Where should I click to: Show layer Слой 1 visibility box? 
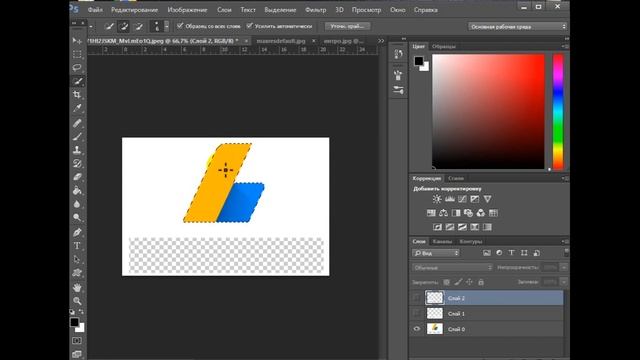[x=417, y=313]
